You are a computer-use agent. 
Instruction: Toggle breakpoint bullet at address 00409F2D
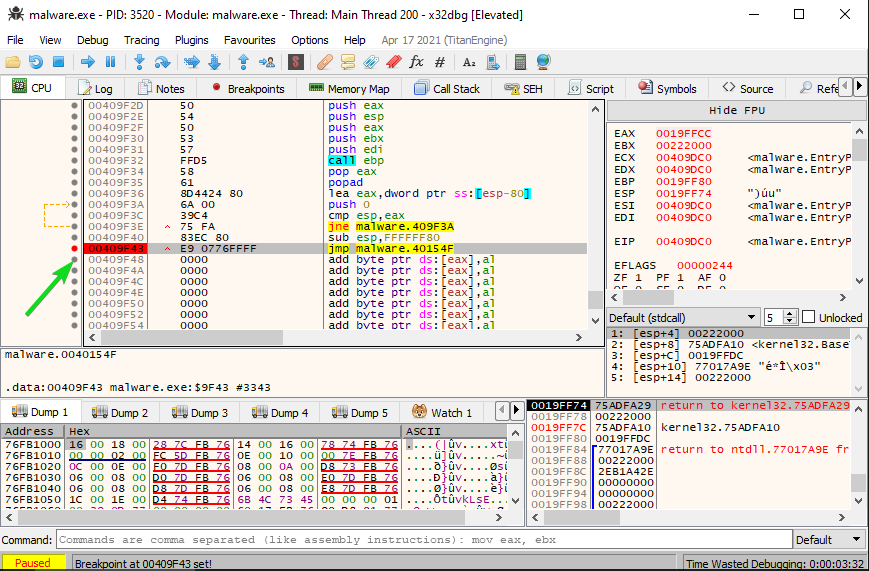point(74,105)
